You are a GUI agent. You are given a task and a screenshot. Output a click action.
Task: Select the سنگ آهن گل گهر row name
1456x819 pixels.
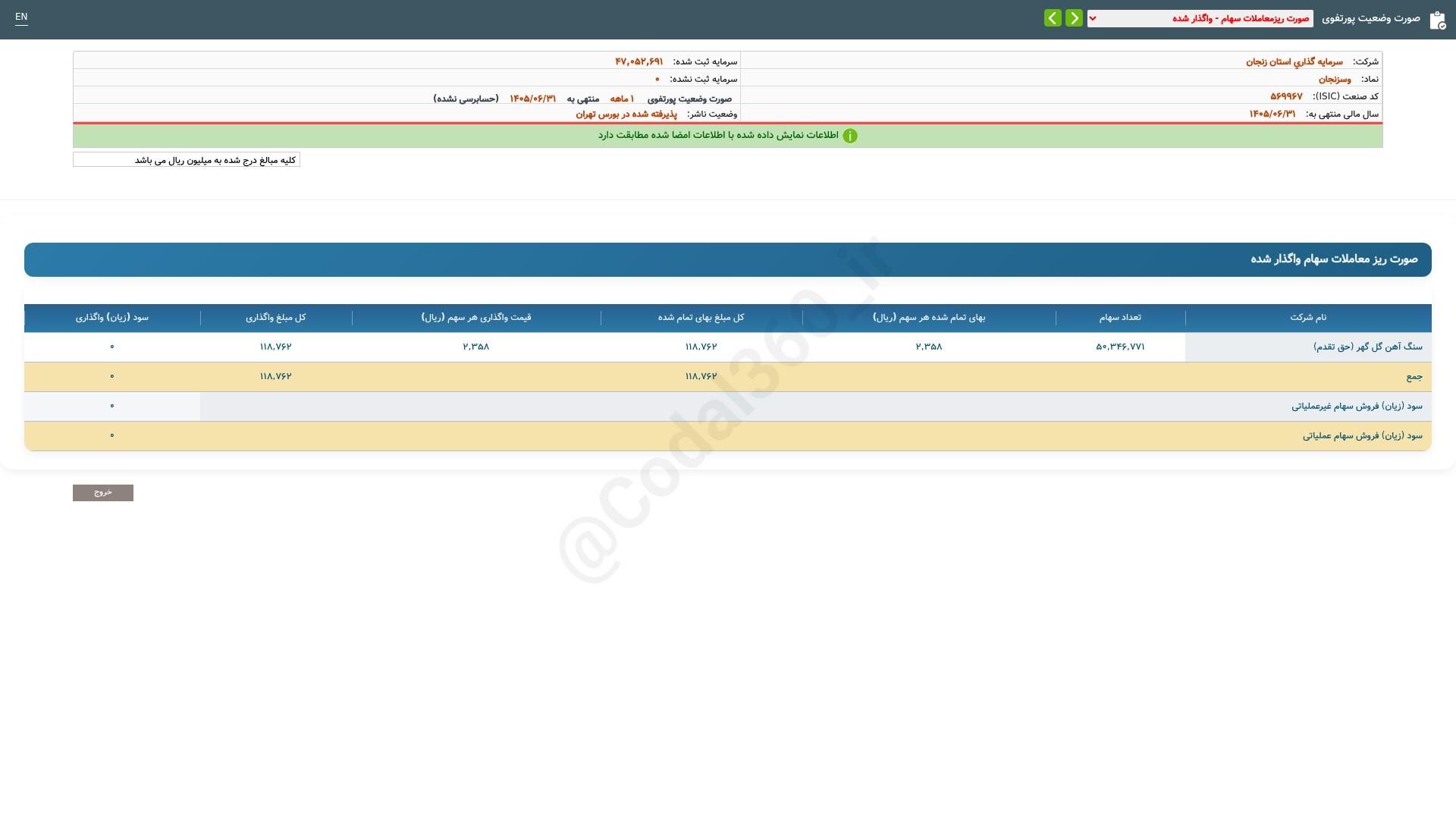[x=1368, y=347]
